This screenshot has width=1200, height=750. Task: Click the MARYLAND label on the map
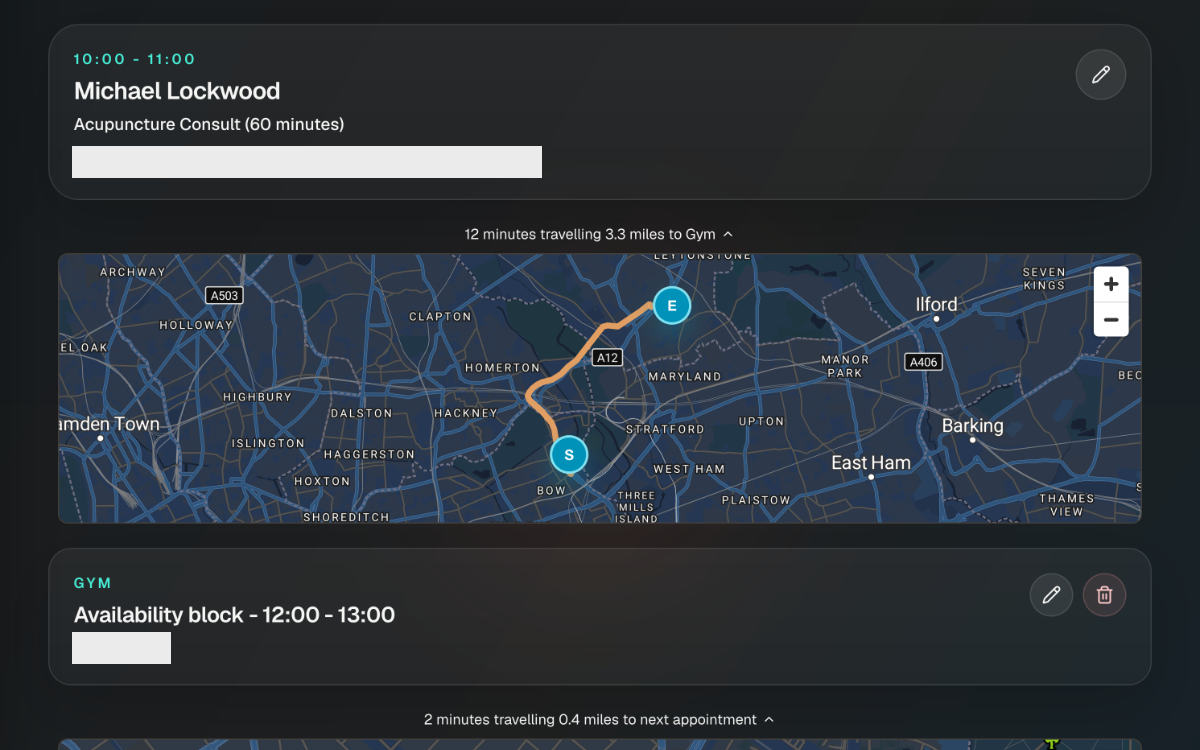pos(685,376)
